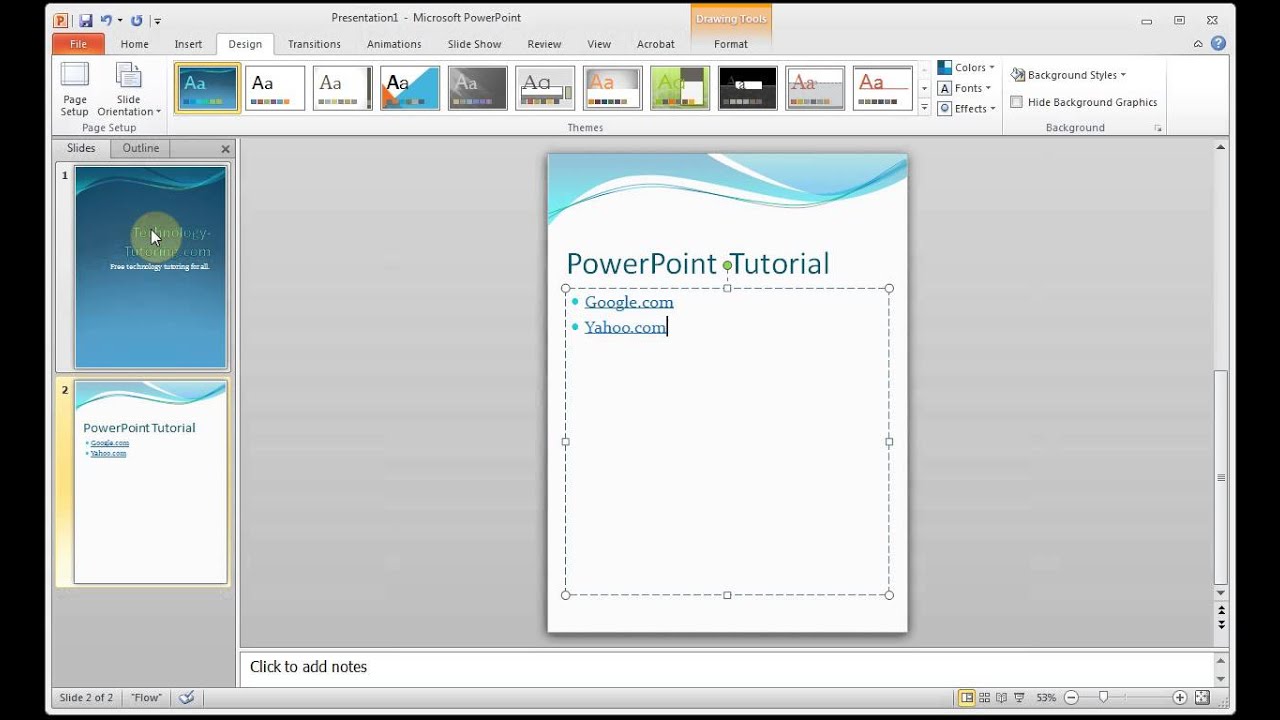Screen dimensions: 1280x720
Task: Switch to the Home ribbon tab
Action: click(134, 44)
